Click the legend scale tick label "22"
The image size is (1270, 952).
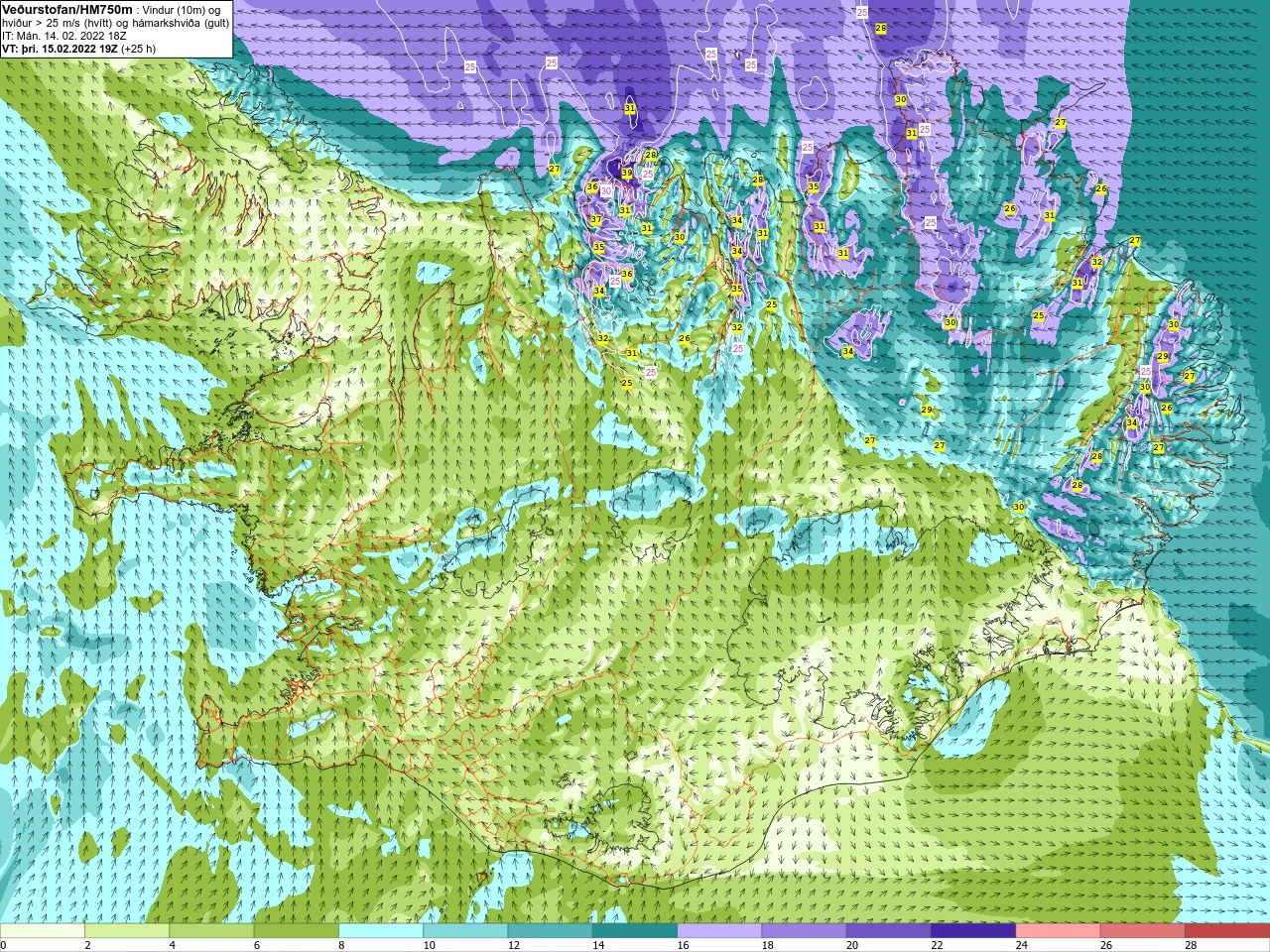[937, 945]
